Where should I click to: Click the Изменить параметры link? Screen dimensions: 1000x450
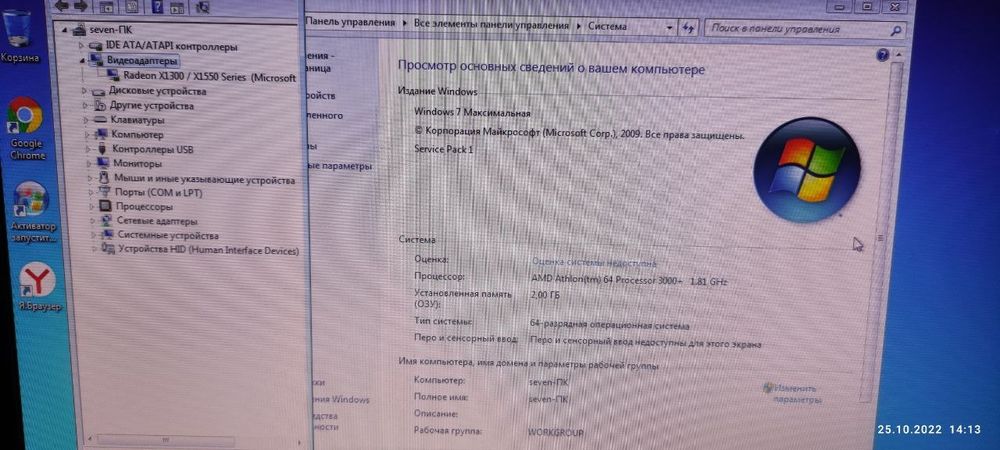(794, 394)
